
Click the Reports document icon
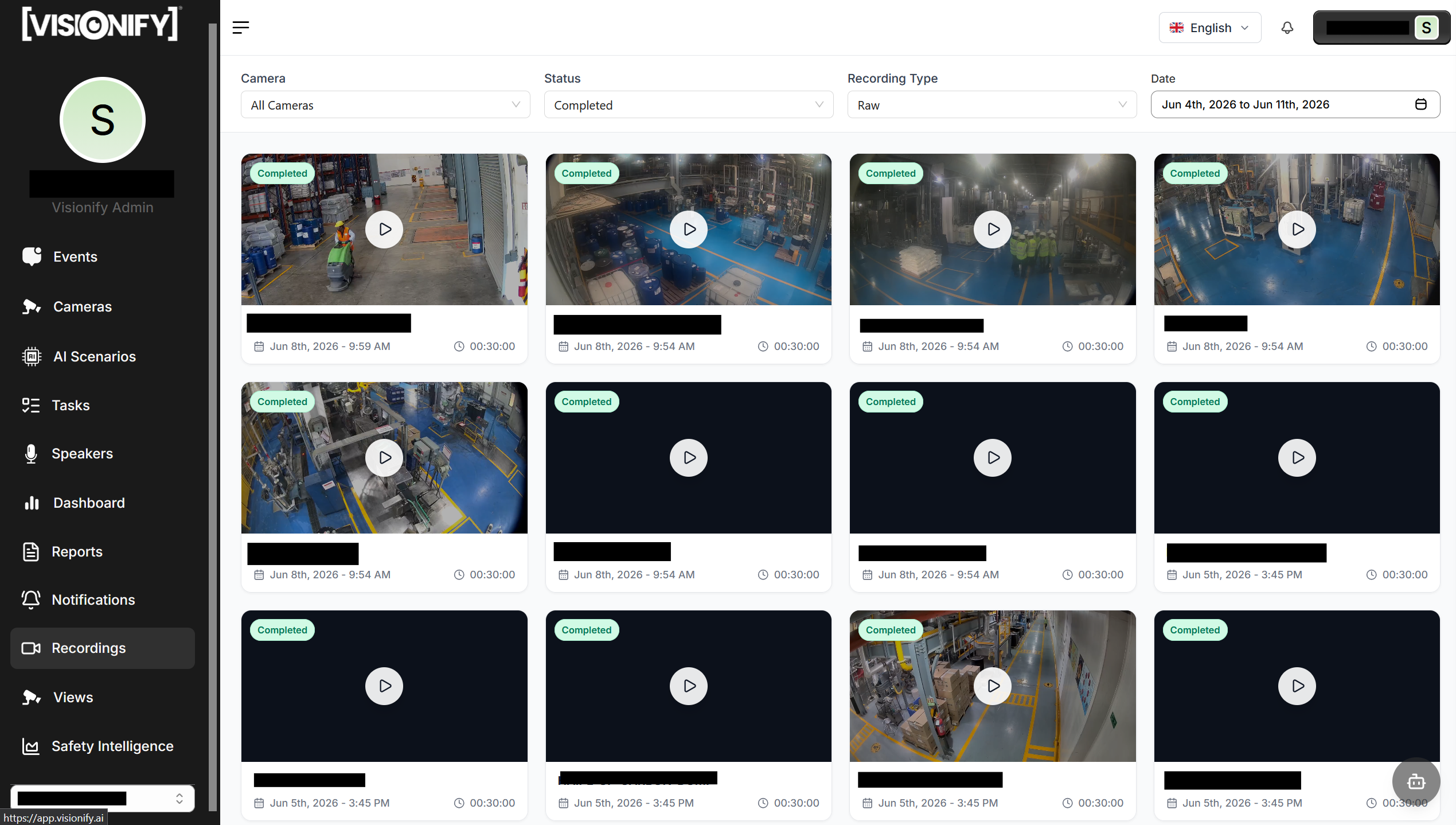[31, 551]
